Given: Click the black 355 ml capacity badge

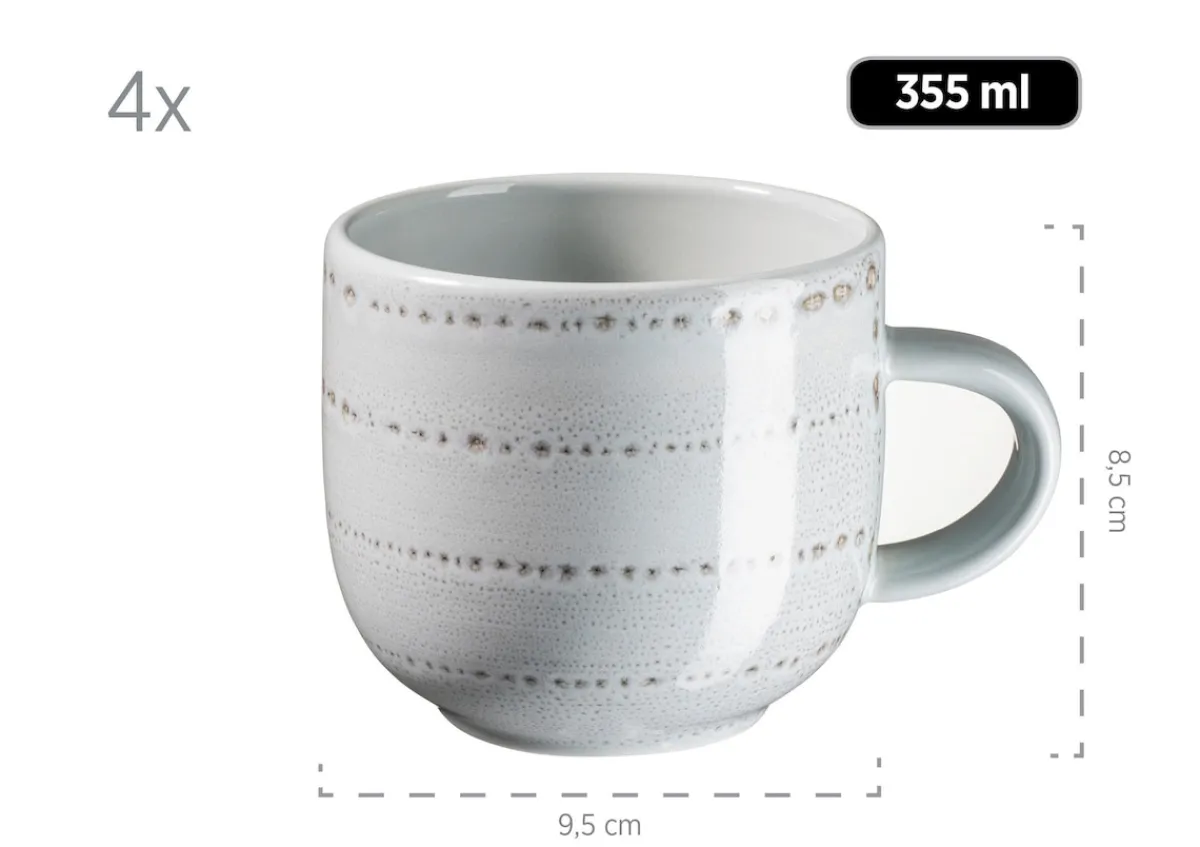Looking at the screenshot, I should 964,93.
